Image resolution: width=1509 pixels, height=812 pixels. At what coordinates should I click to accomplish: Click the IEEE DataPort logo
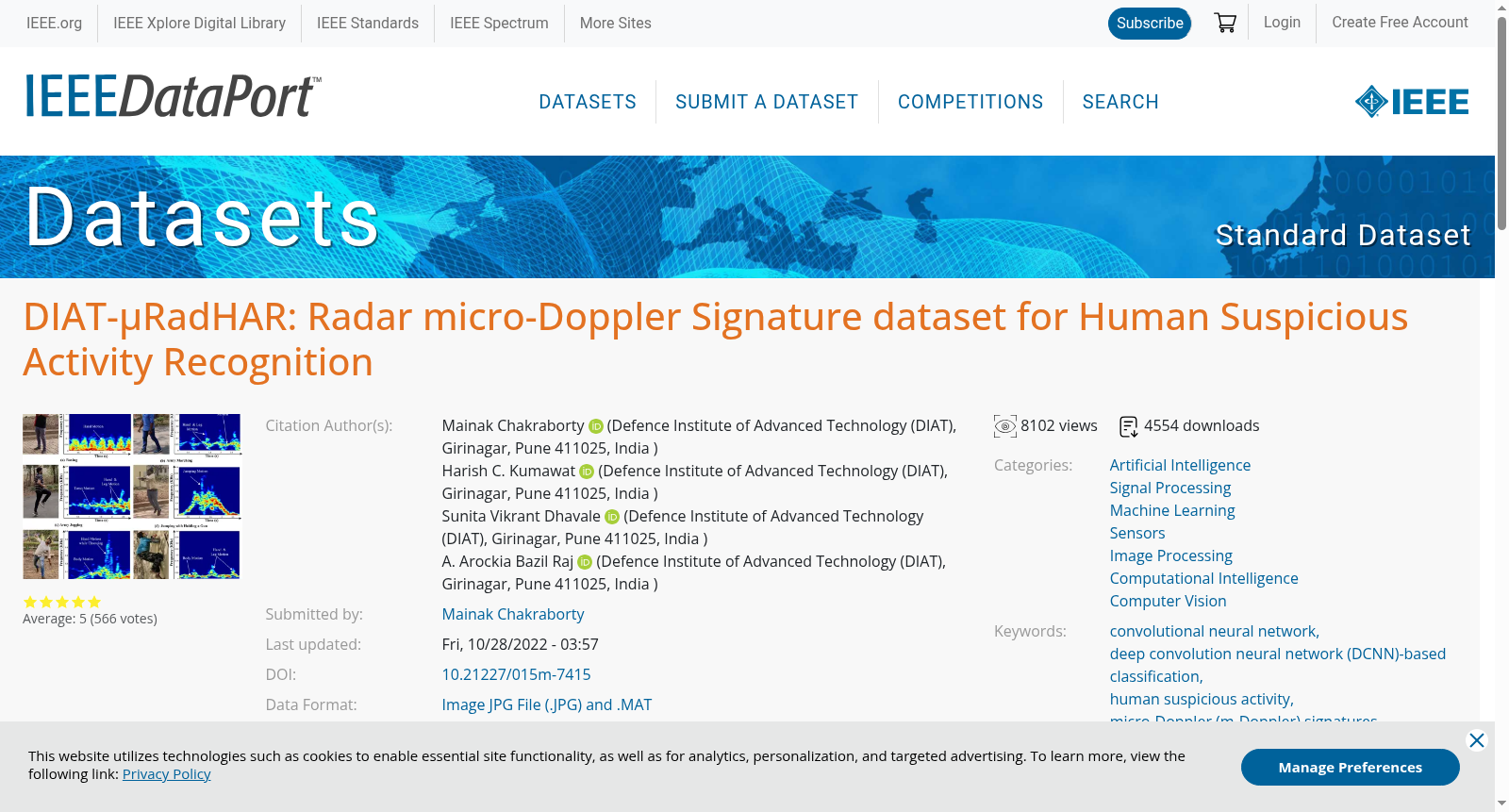point(173,96)
